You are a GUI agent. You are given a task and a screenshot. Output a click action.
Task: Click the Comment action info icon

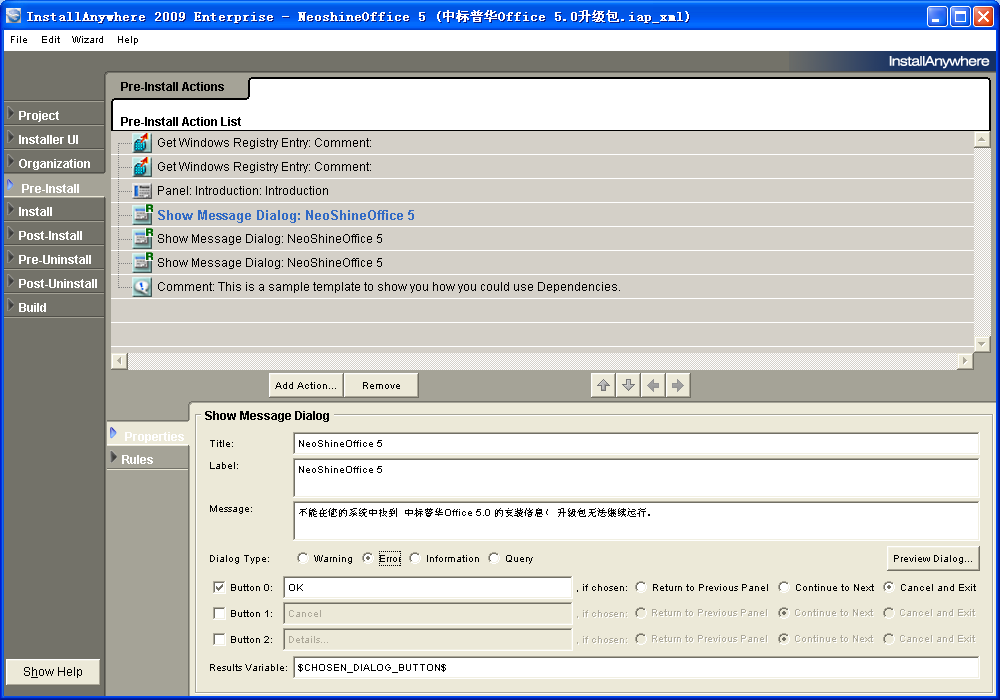(142, 287)
